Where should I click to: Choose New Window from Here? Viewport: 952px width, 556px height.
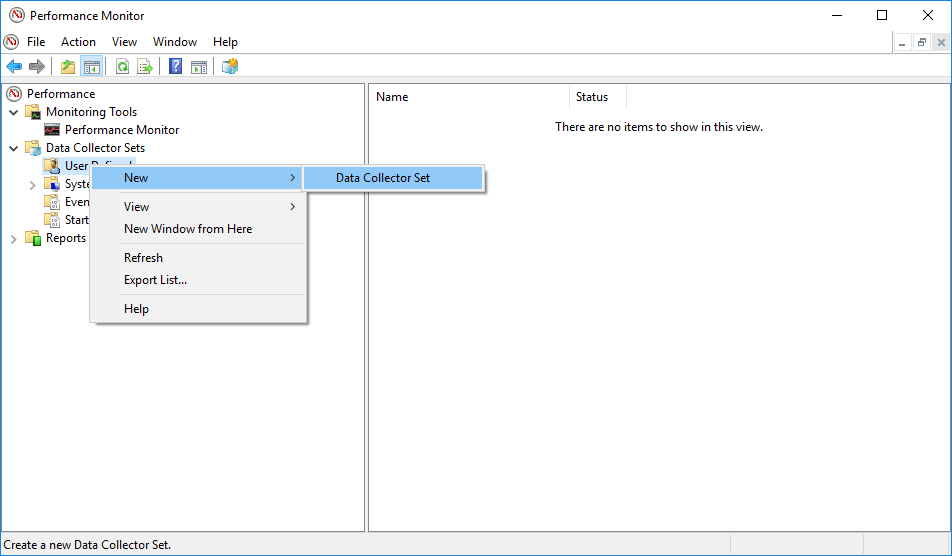pos(198,229)
